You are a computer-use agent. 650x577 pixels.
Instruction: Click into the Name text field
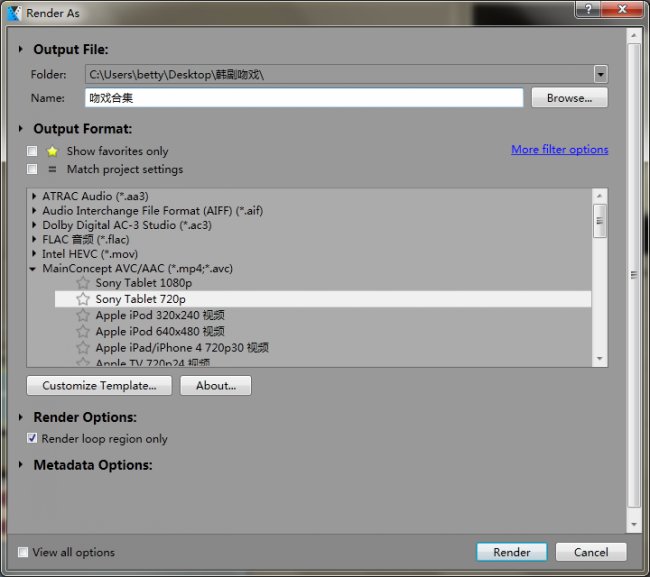click(305, 98)
